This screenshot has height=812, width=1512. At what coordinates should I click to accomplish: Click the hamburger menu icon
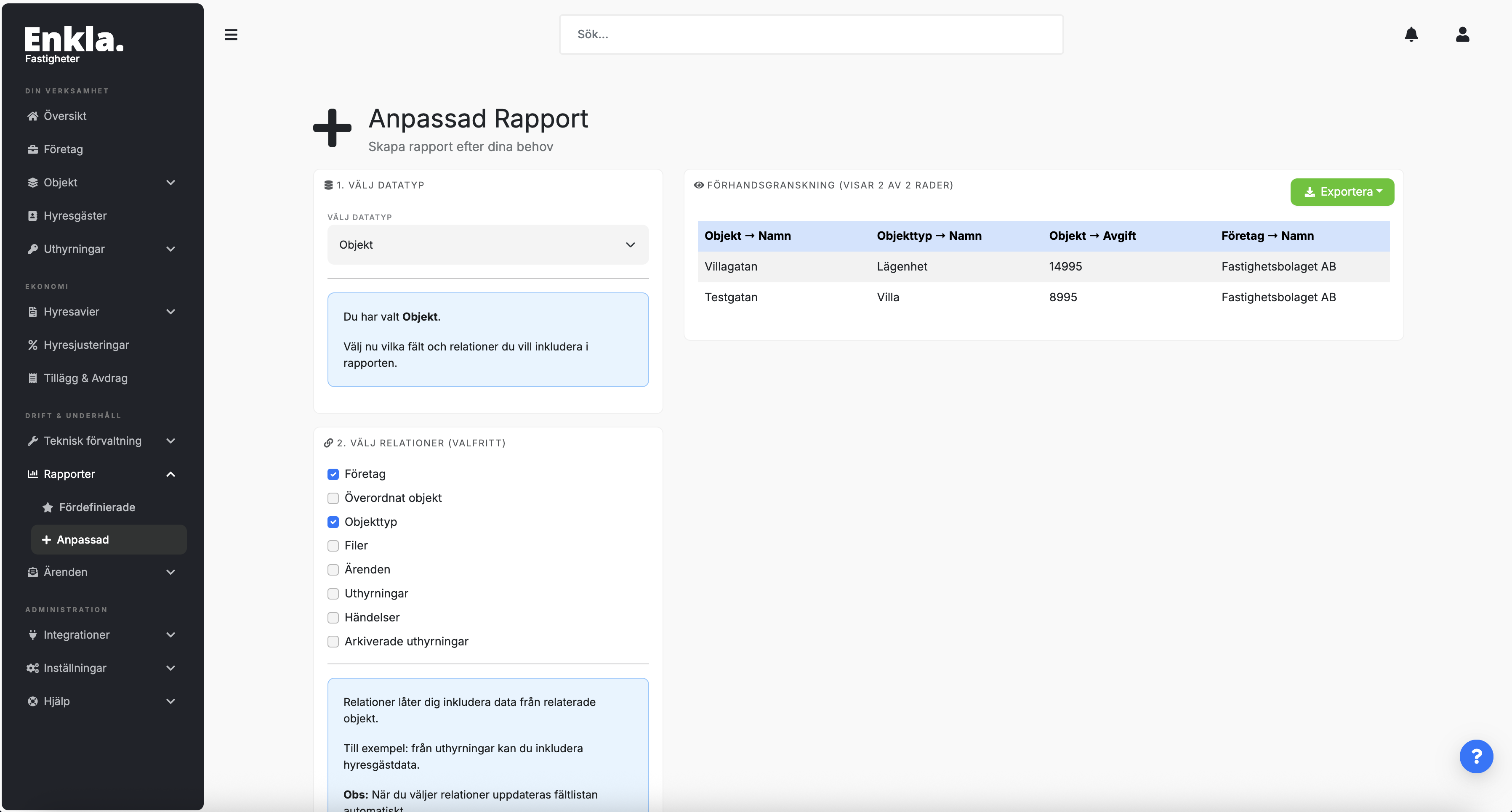231,34
